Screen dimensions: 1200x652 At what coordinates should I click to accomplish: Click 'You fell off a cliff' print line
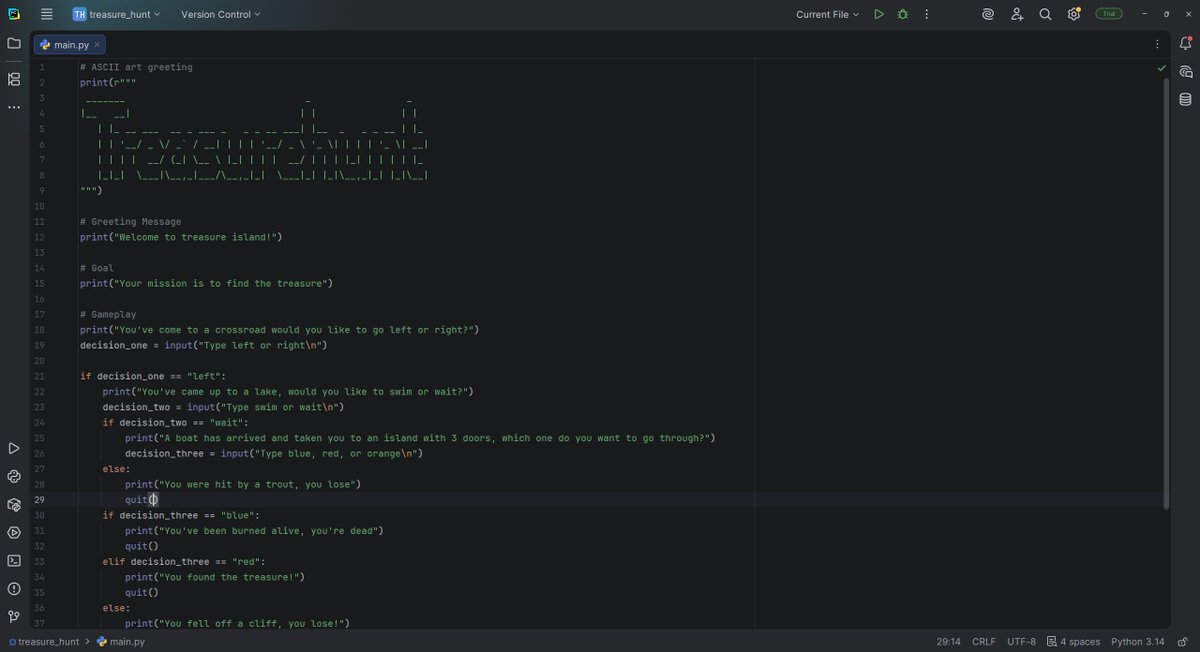237,623
